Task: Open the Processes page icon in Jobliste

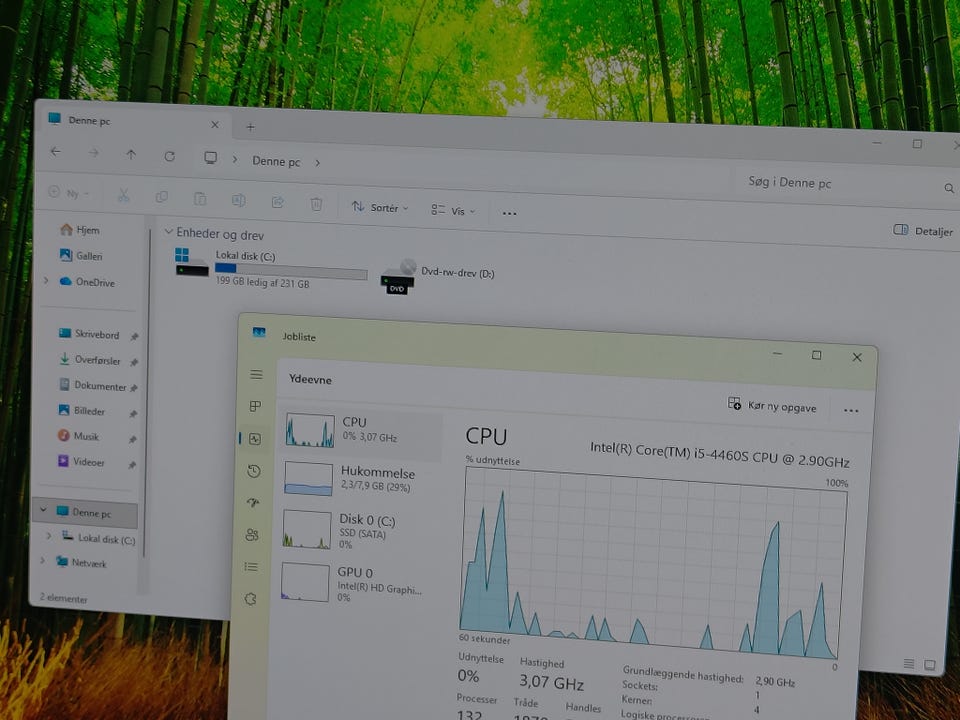Action: (x=255, y=406)
